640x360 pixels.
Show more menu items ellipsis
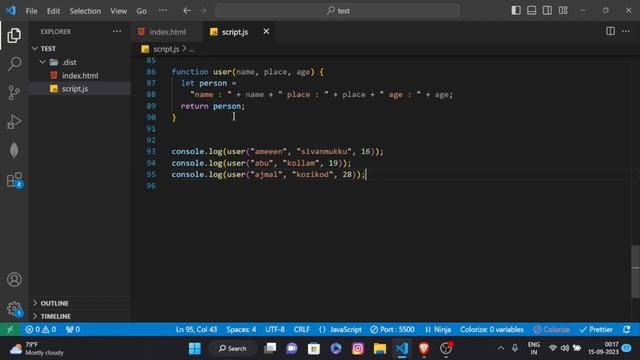162,11
